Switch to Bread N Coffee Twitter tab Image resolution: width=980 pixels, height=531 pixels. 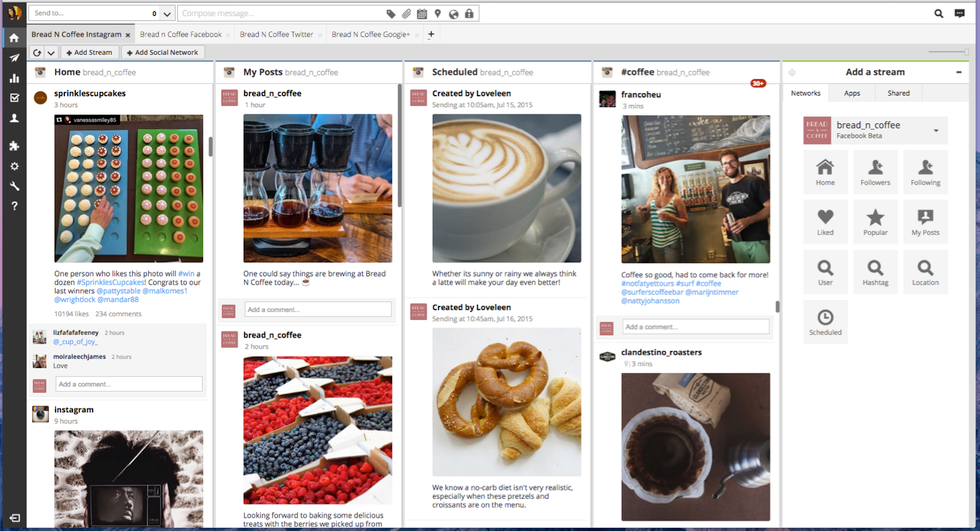pos(280,34)
